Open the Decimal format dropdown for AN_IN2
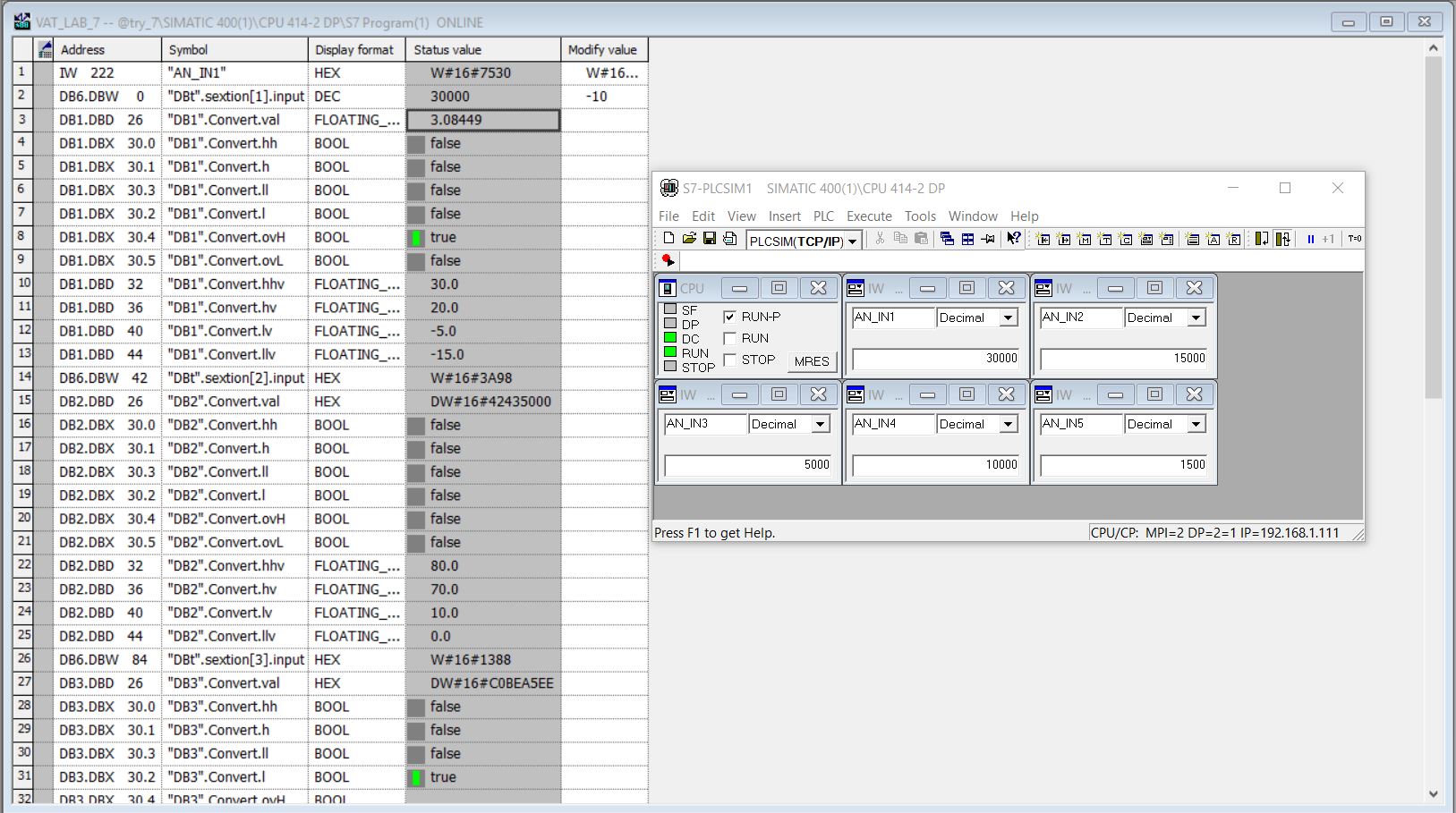 tap(1196, 318)
